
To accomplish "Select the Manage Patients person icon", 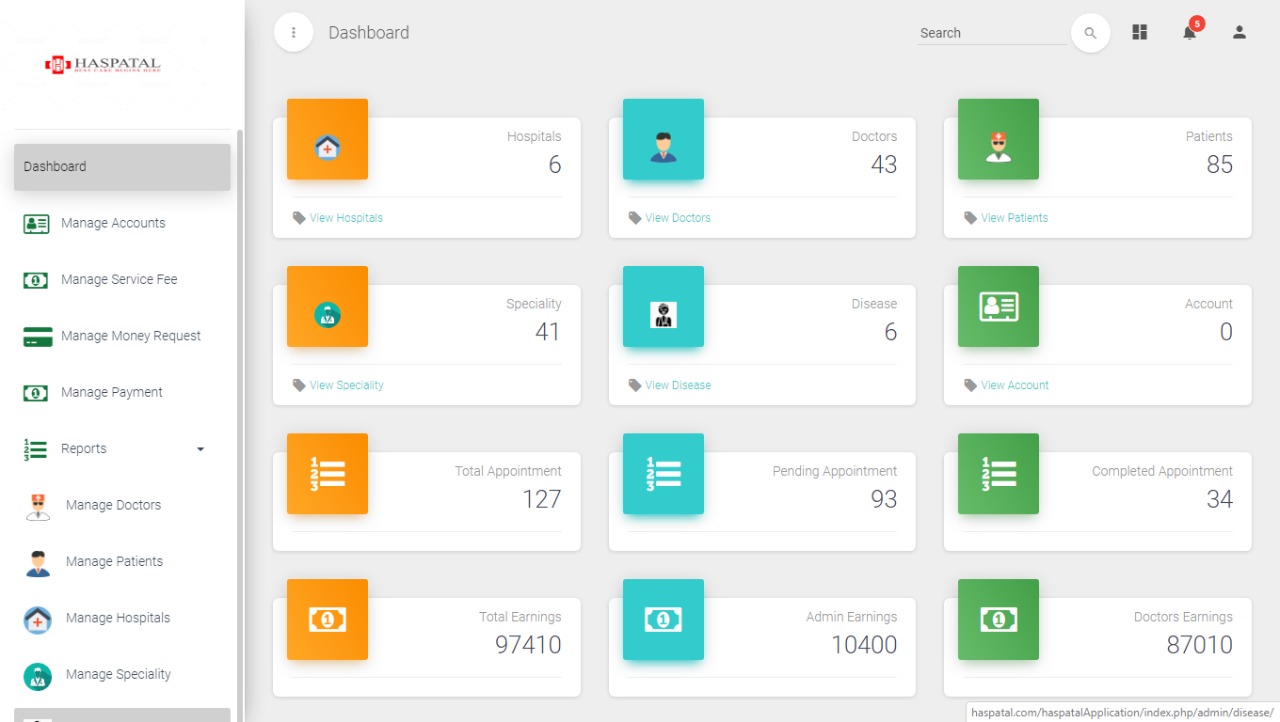I will click(x=36, y=561).
